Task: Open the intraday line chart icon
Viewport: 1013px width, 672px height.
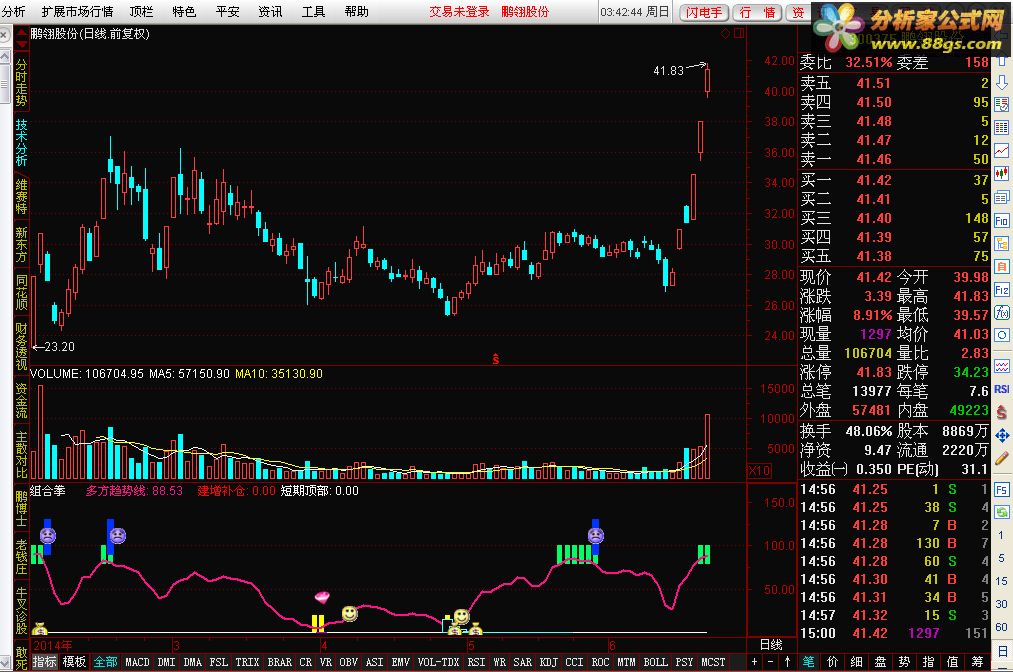Action: (1001, 151)
